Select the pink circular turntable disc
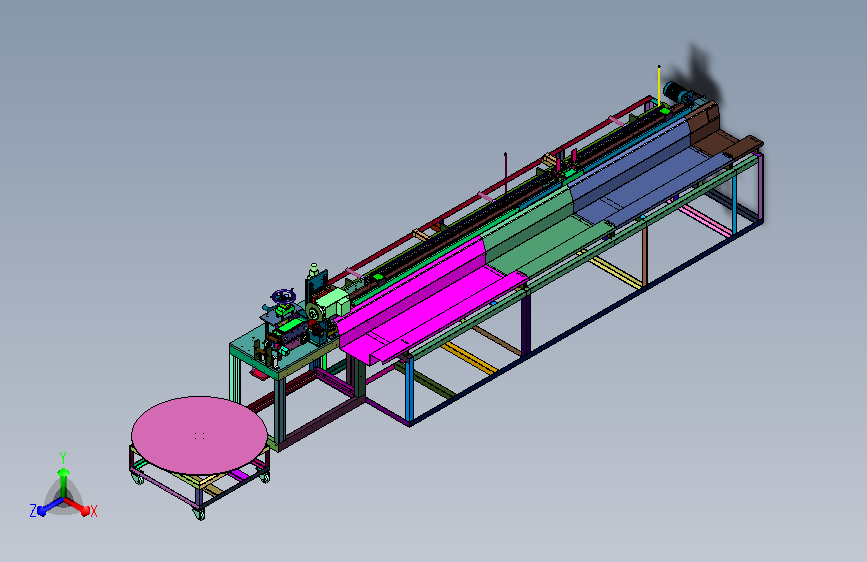 pos(200,435)
